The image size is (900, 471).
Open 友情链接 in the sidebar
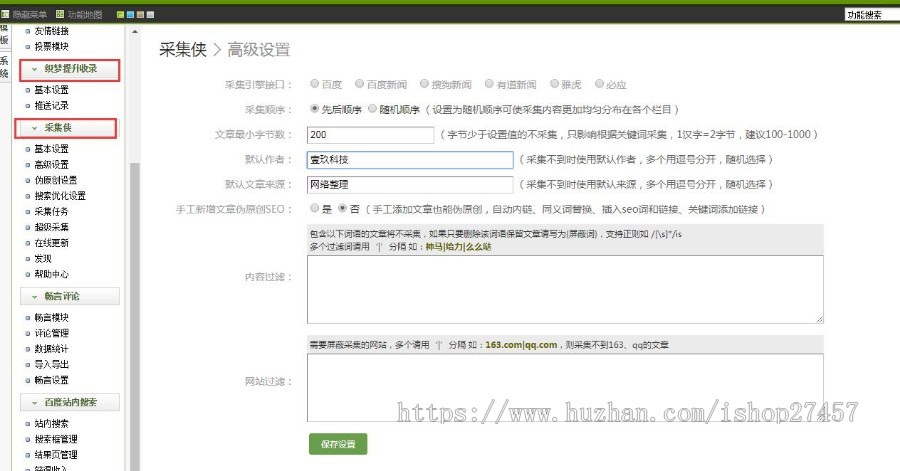(52, 31)
